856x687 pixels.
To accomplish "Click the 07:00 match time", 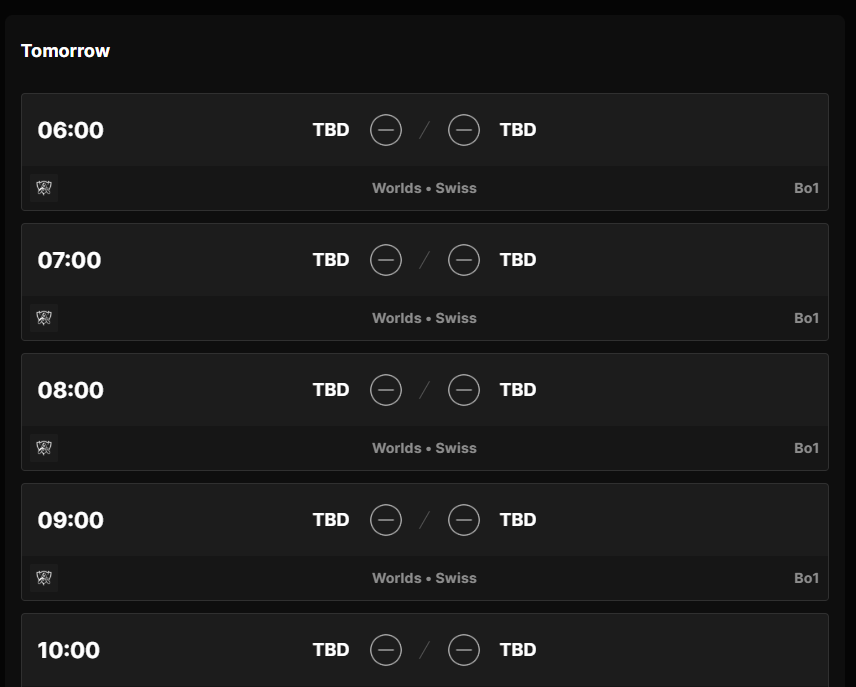I will click(70, 260).
